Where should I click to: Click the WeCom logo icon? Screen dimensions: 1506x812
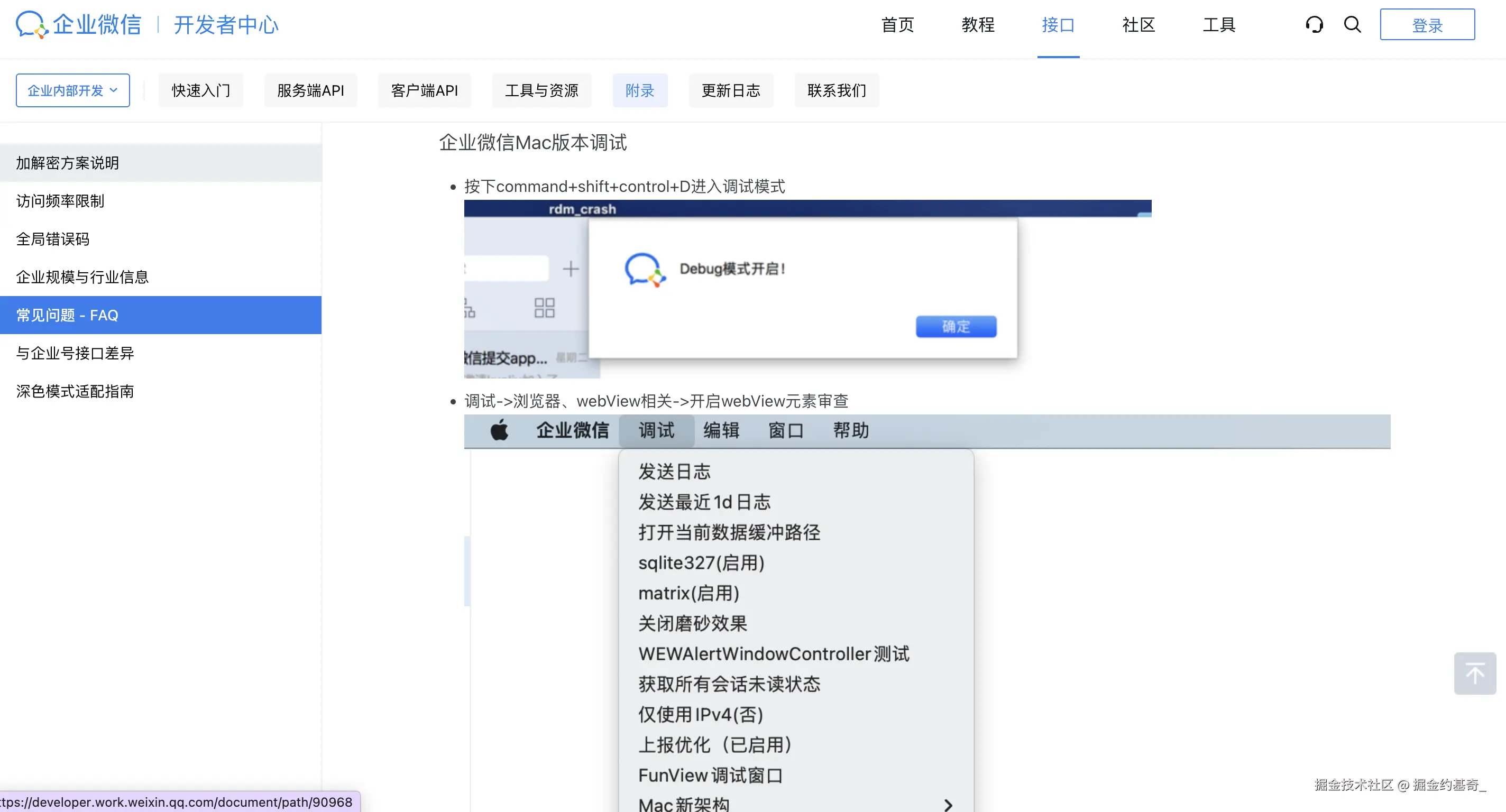pos(31,24)
